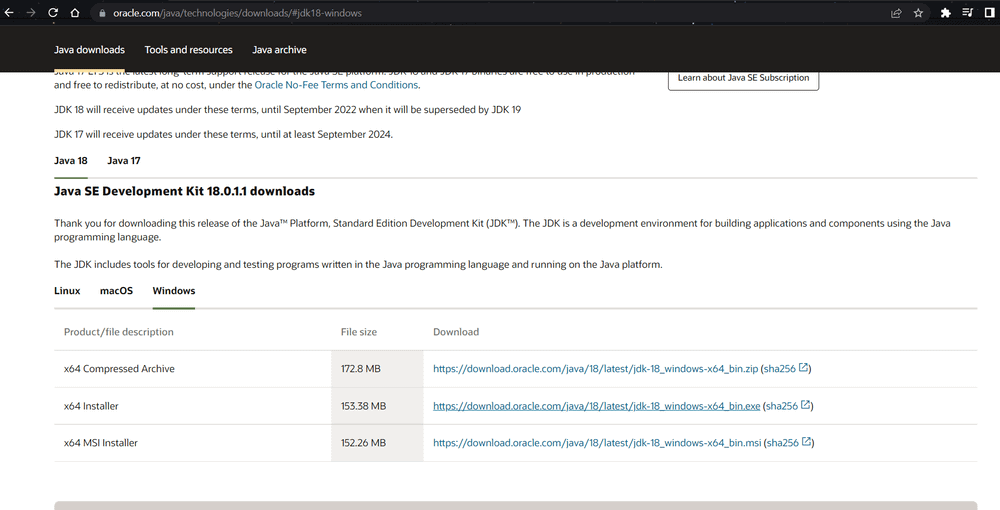Image resolution: width=1000 pixels, height=510 pixels.
Task: Open the browser extensions puzzle icon
Action: coord(945,13)
